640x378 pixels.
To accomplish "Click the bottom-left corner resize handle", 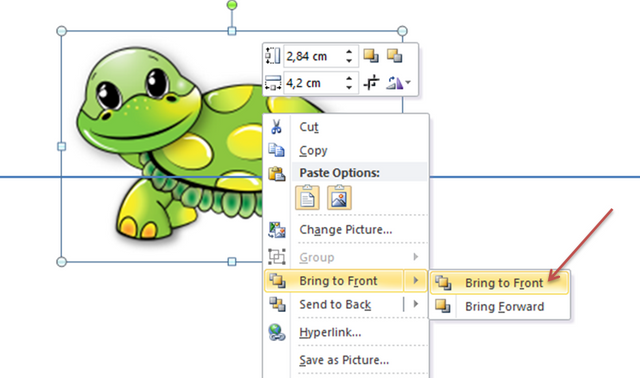I will (x=61, y=262).
